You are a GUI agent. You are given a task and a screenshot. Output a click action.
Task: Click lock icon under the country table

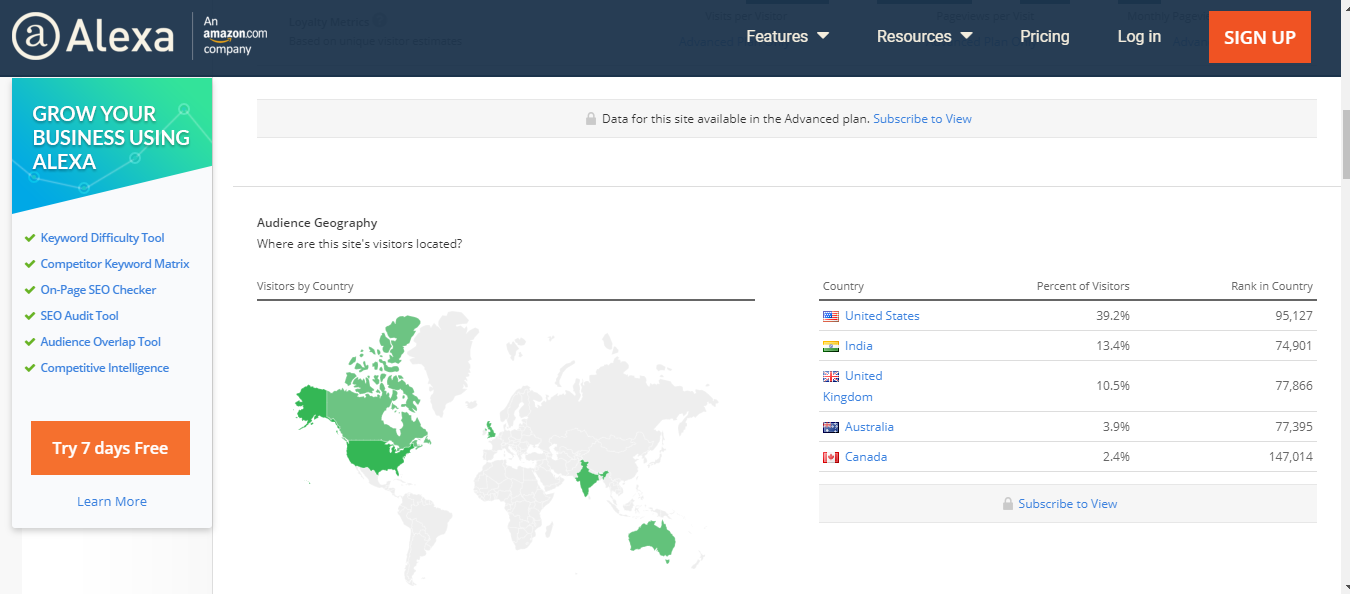click(1008, 504)
